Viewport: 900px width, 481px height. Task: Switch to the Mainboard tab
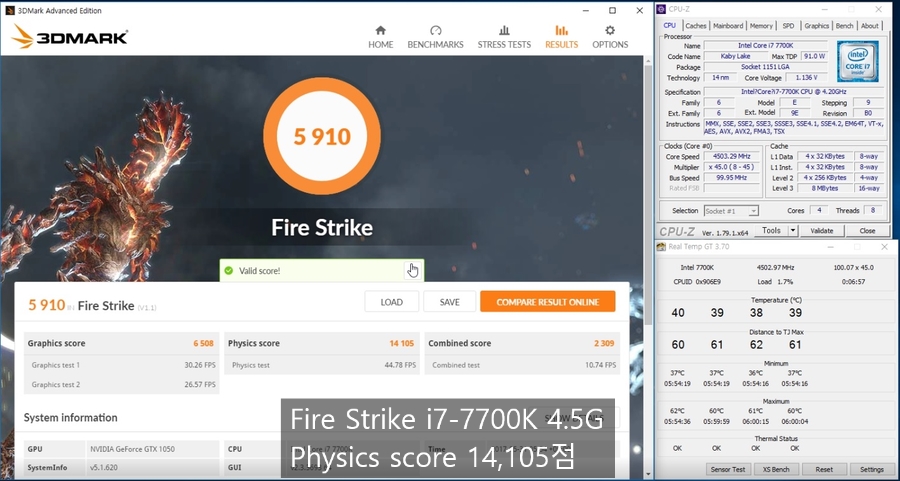click(728, 26)
